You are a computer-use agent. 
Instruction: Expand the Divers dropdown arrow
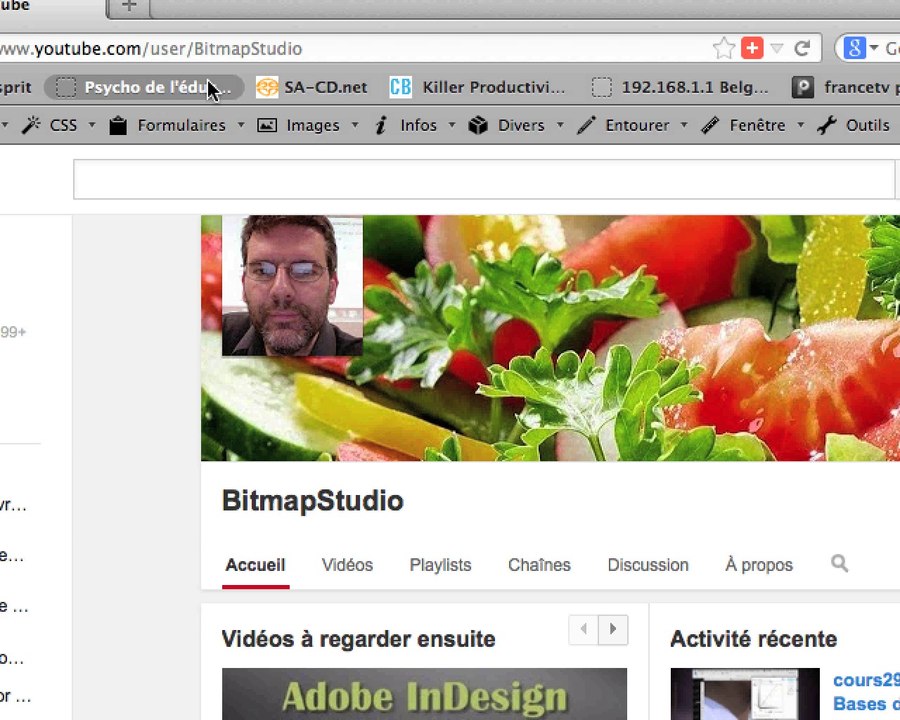coord(560,125)
